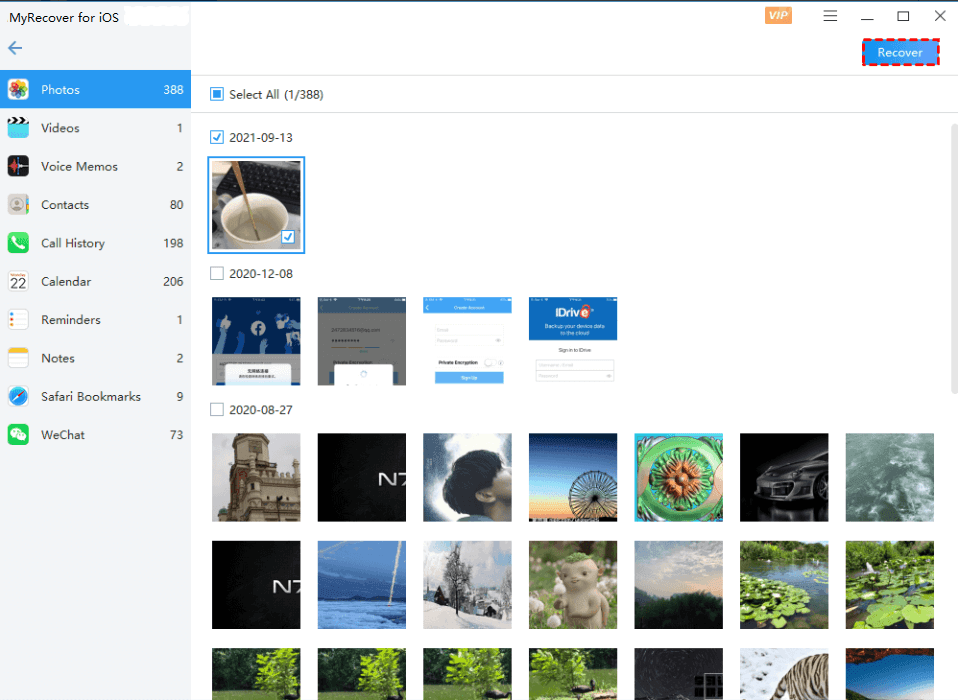Open the Calendar icon
Image resolution: width=958 pixels, height=700 pixels.
coord(18,282)
